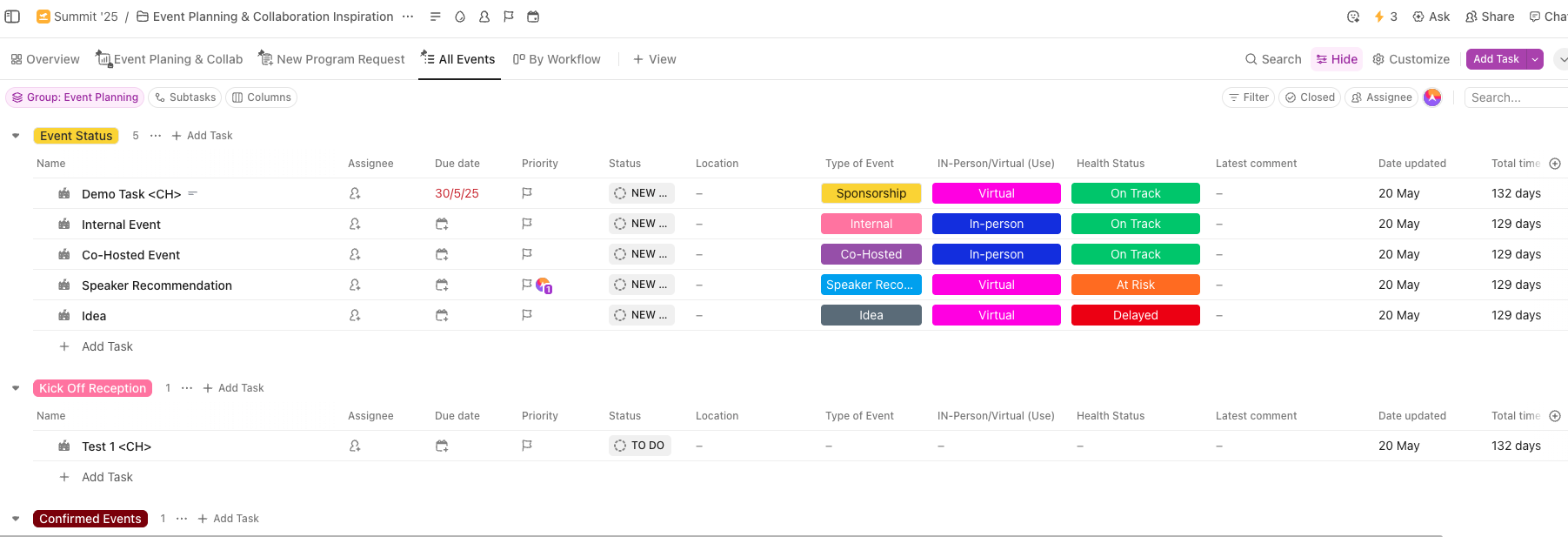The width and height of the screenshot is (1568, 537).
Task: Click the Share button
Action: point(1490,17)
